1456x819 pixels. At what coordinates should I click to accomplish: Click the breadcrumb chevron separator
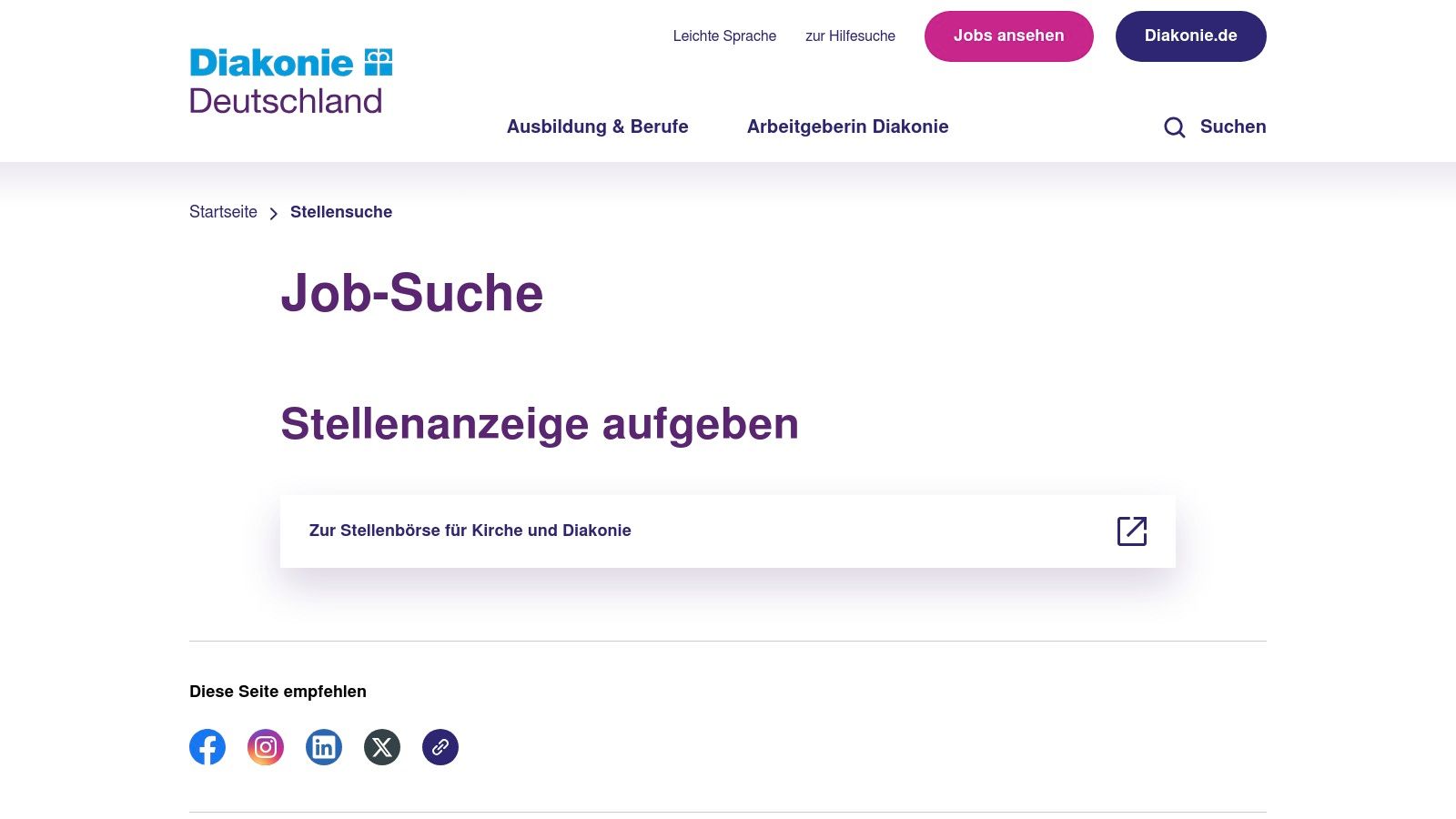click(274, 213)
